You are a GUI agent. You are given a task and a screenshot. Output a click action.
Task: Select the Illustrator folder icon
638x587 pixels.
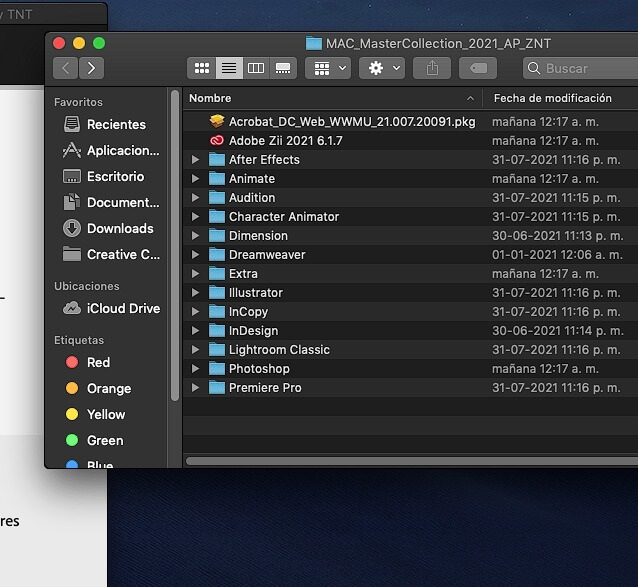217,292
